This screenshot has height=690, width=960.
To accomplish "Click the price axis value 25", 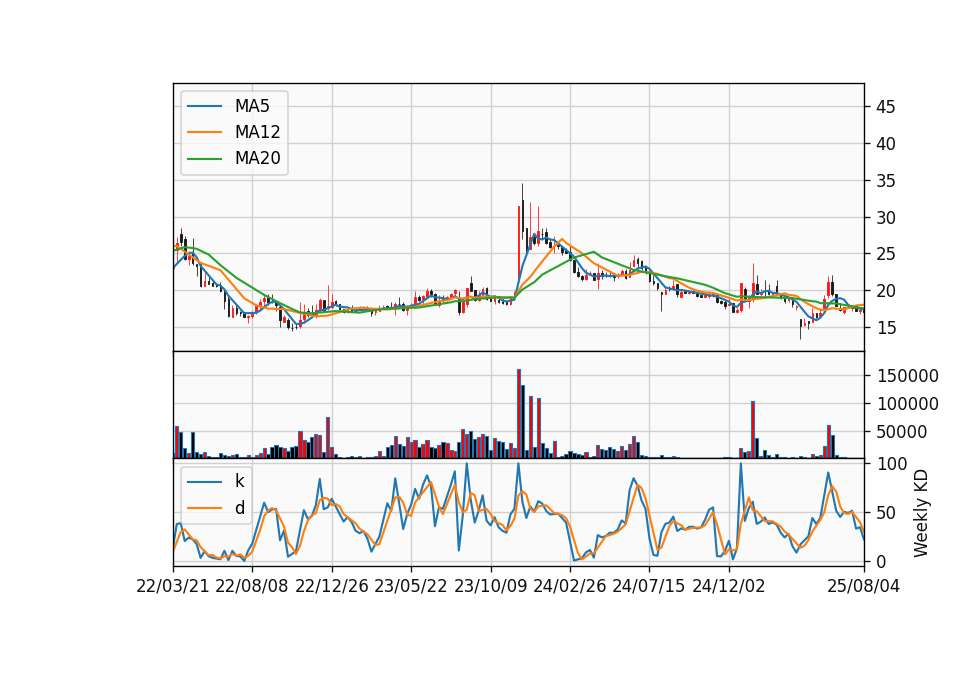I will pyautogui.click(x=886, y=255).
